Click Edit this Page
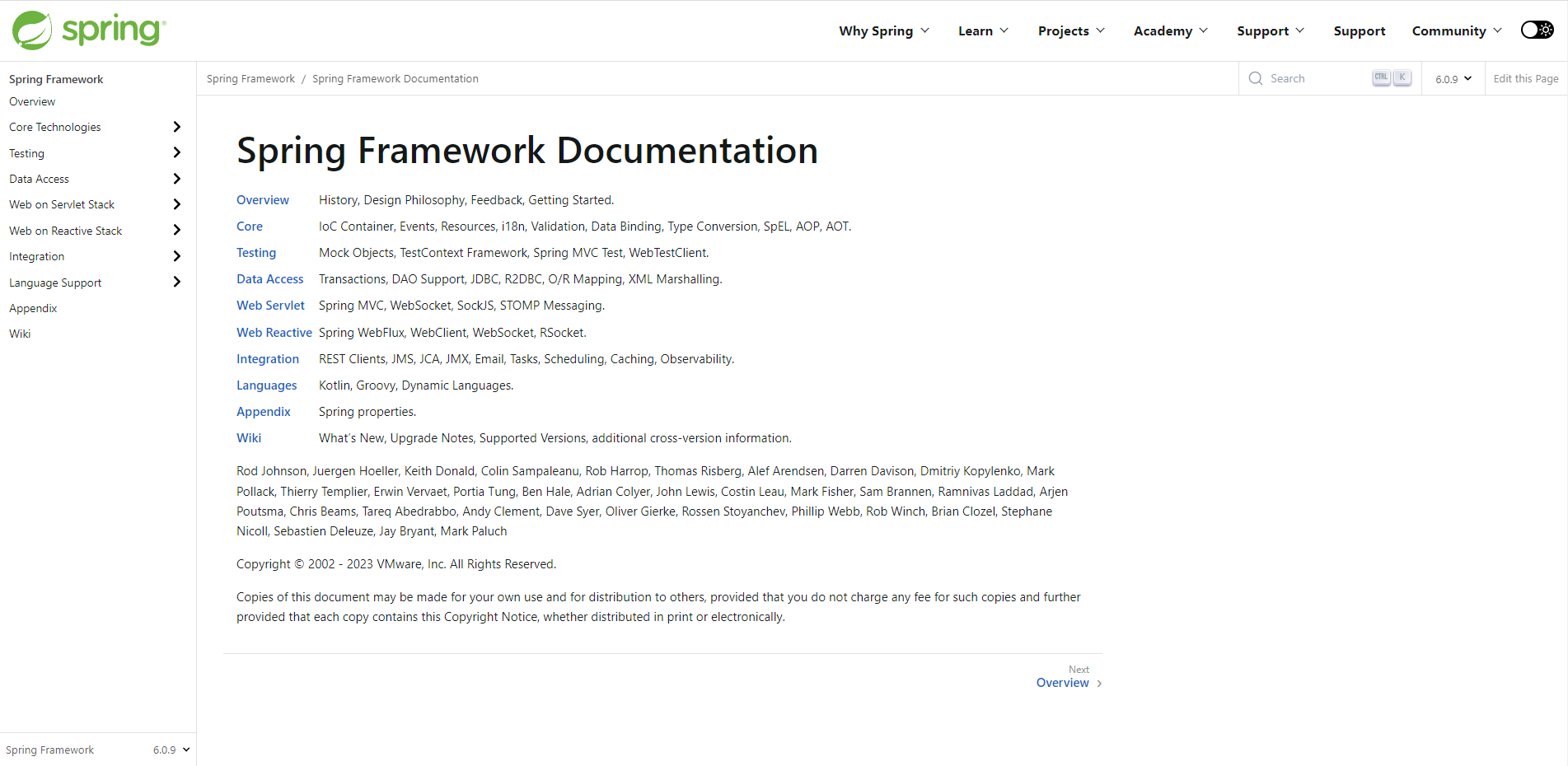Screen dimensions: 1568x766 (1526, 78)
